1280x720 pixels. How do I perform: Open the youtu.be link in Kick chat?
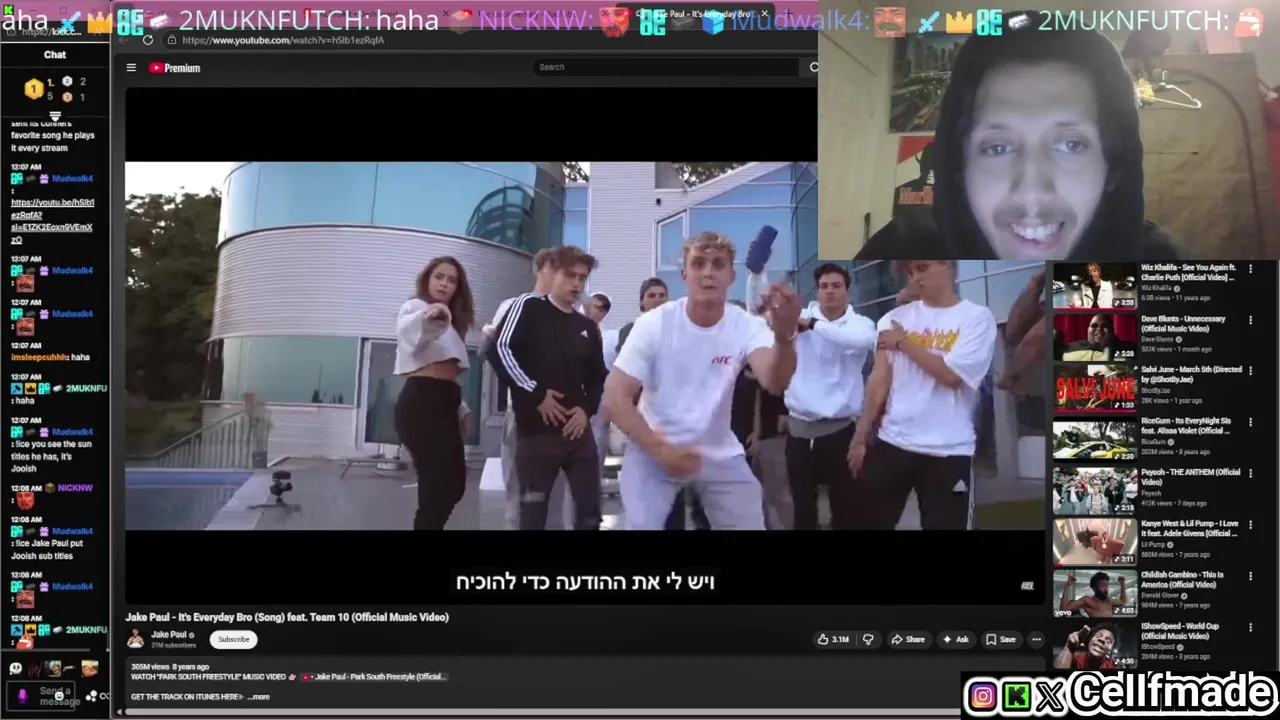(x=52, y=221)
